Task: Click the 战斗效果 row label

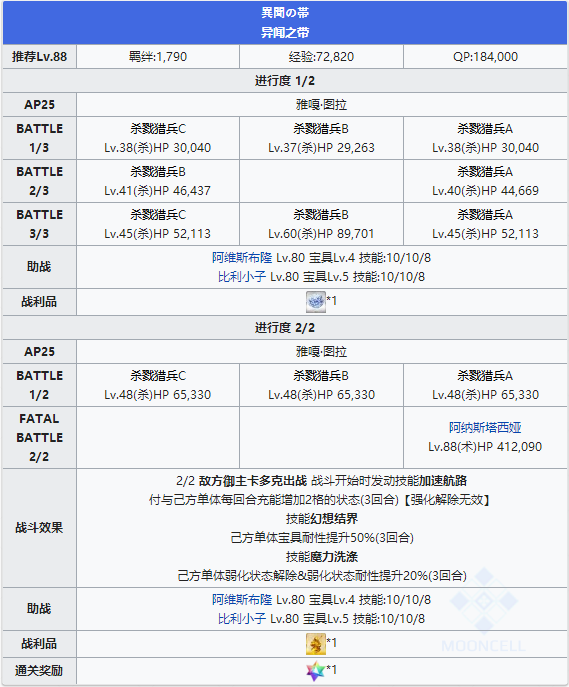Action: (x=39, y=528)
